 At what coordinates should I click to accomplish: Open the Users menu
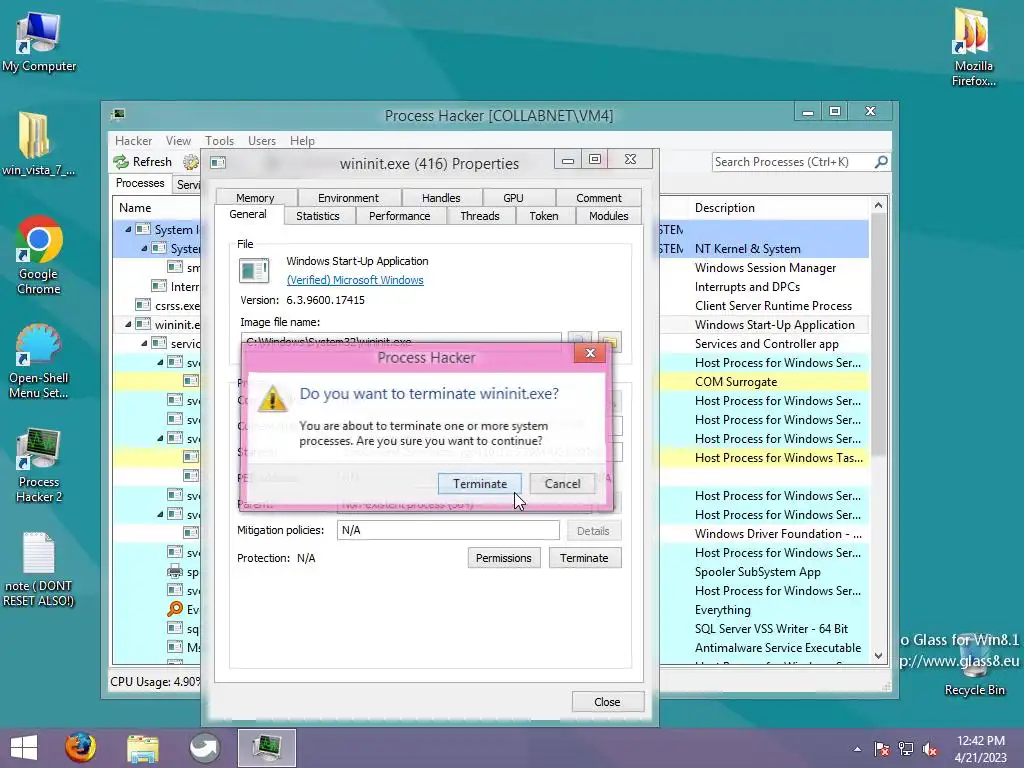[x=262, y=140]
